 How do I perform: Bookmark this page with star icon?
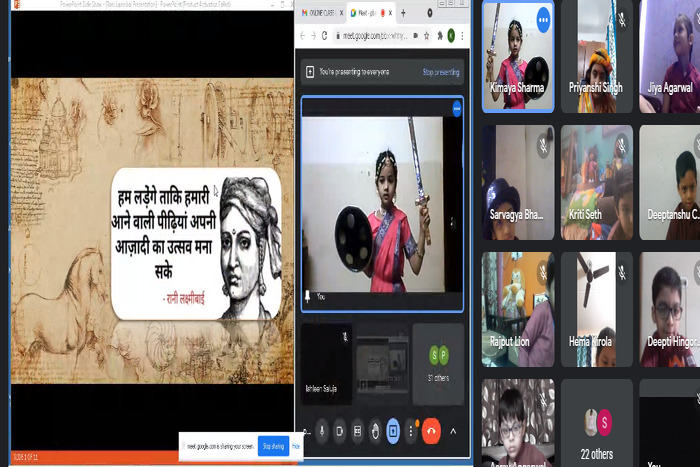pos(427,36)
